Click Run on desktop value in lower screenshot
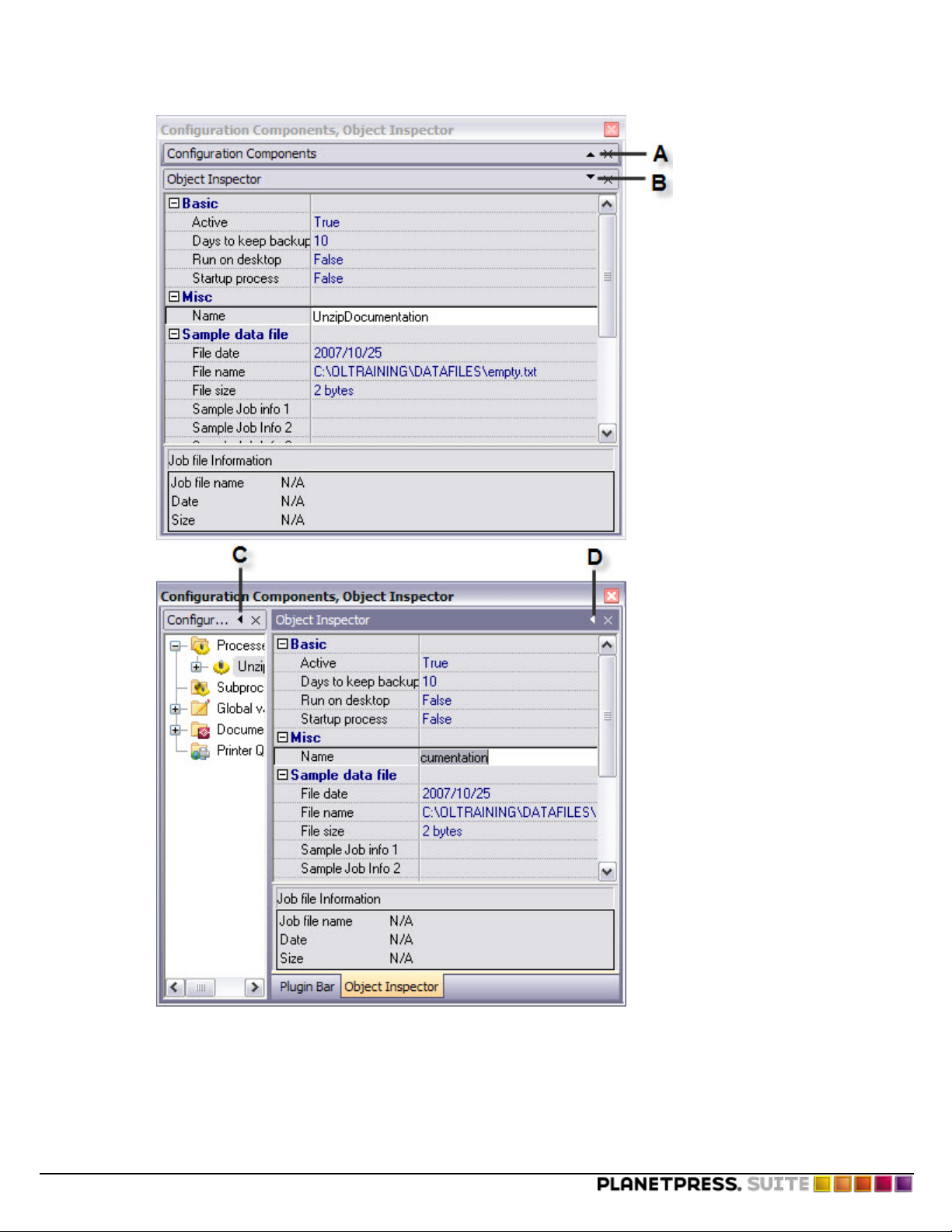Screen dimensions: 952x1232 pyautogui.click(x=437, y=700)
